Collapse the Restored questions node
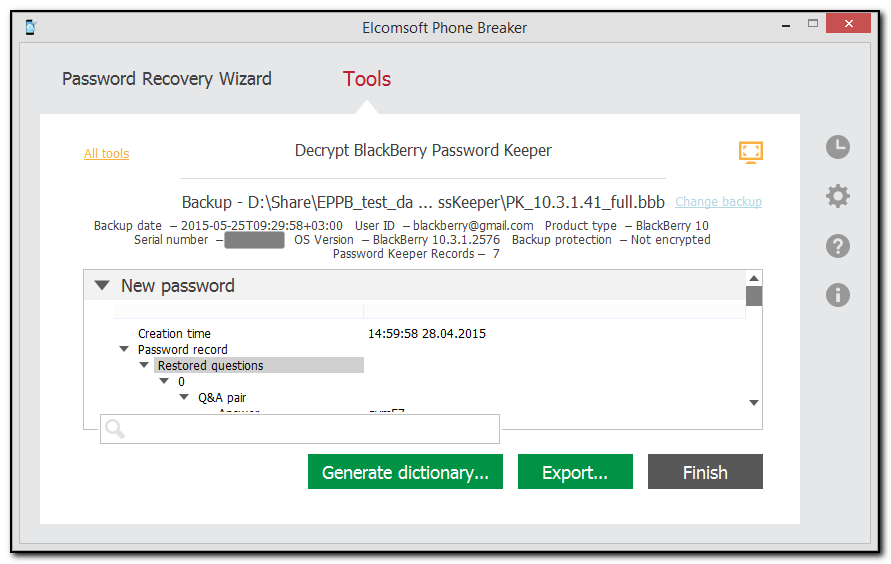The image size is (891, 564). click(x=144, y=366)
